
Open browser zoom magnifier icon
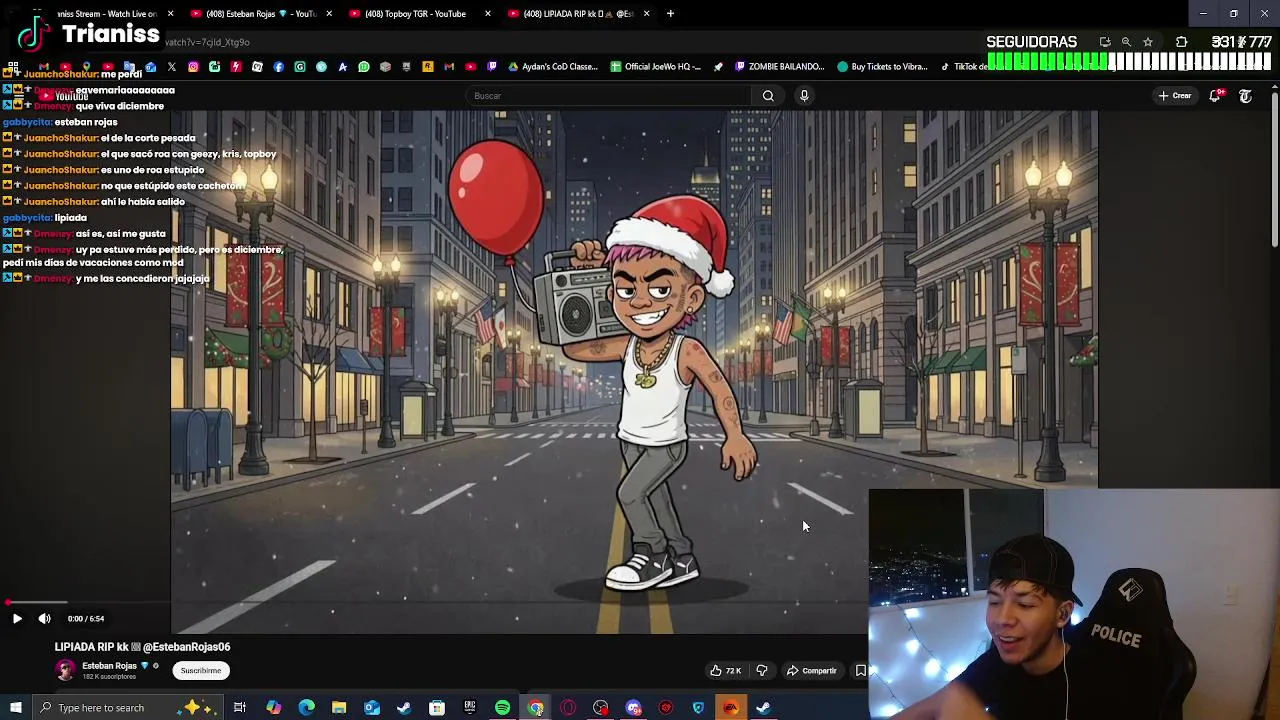coord(1126,42)
